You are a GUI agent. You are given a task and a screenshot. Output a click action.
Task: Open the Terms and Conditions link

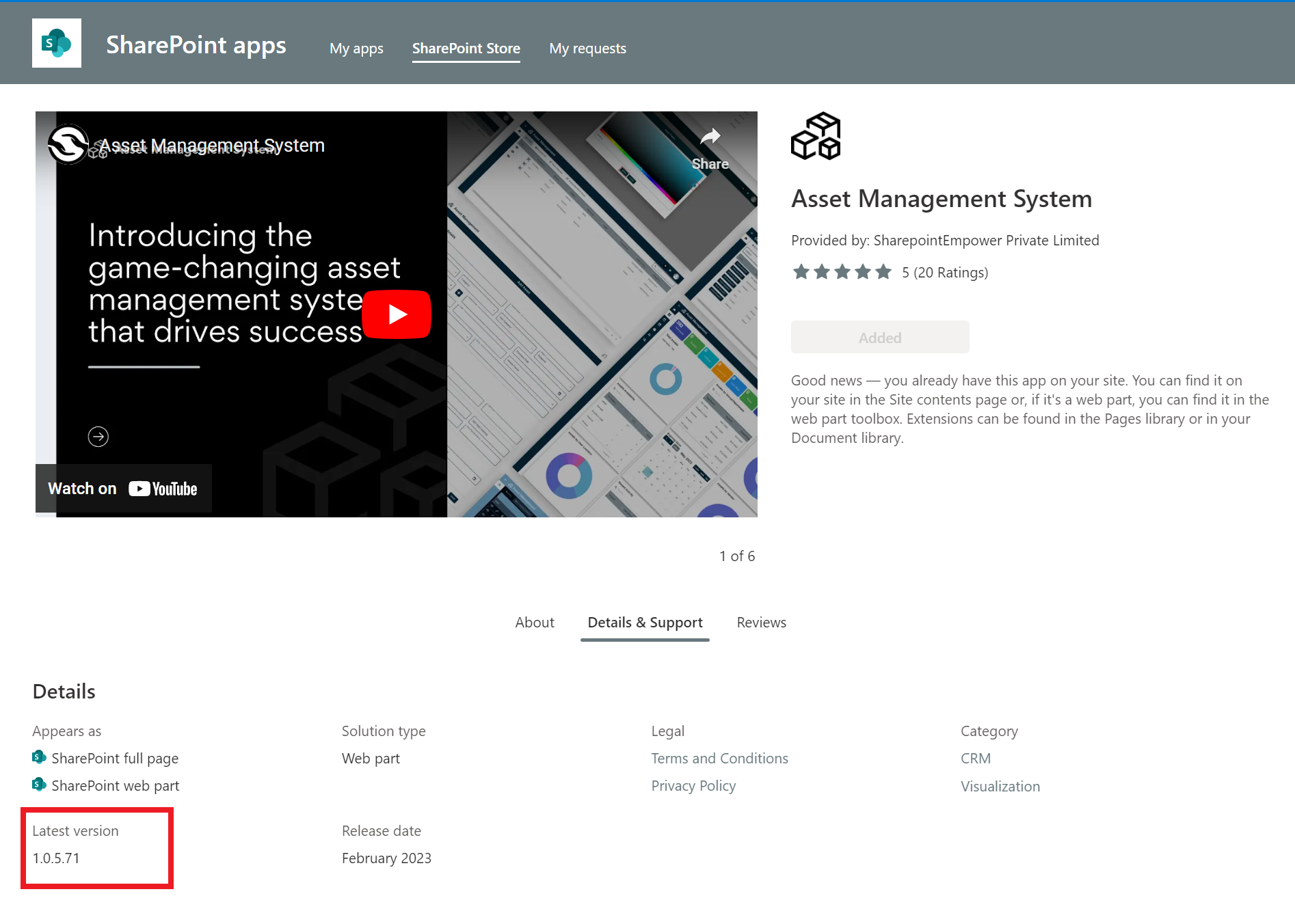(719, 758)
